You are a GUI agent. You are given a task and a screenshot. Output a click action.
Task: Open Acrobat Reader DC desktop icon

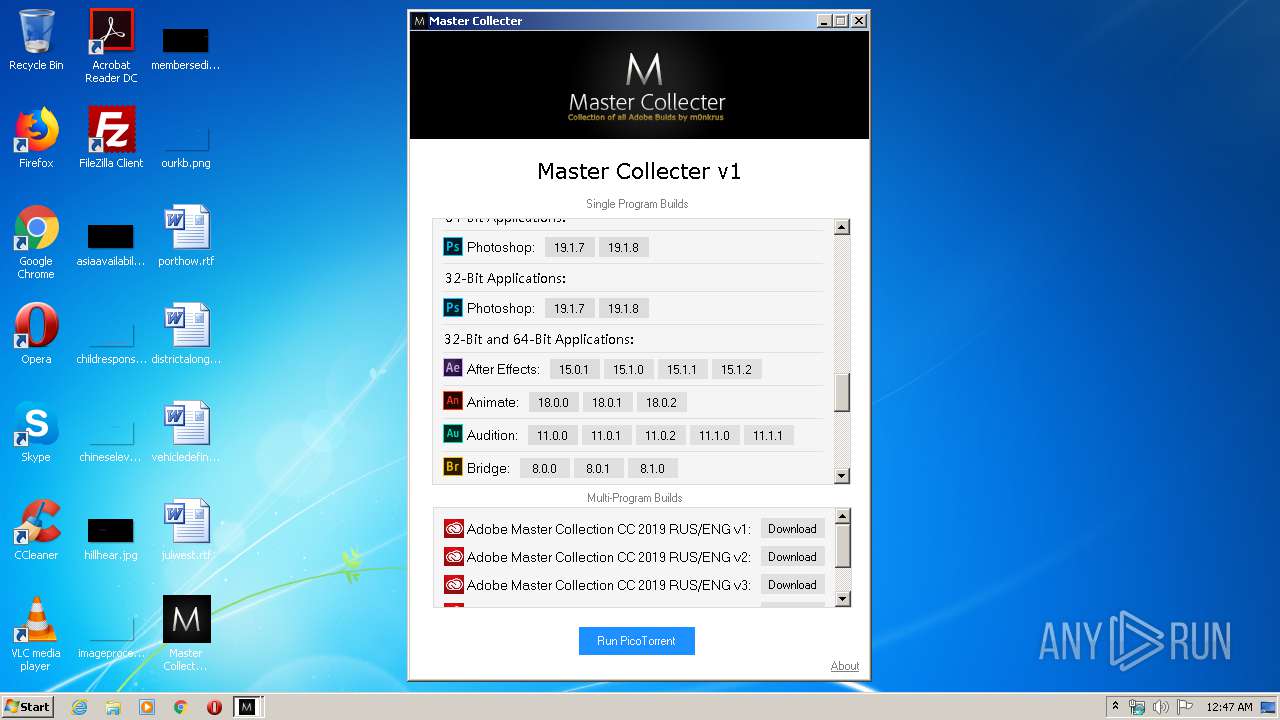click(111, 46)
